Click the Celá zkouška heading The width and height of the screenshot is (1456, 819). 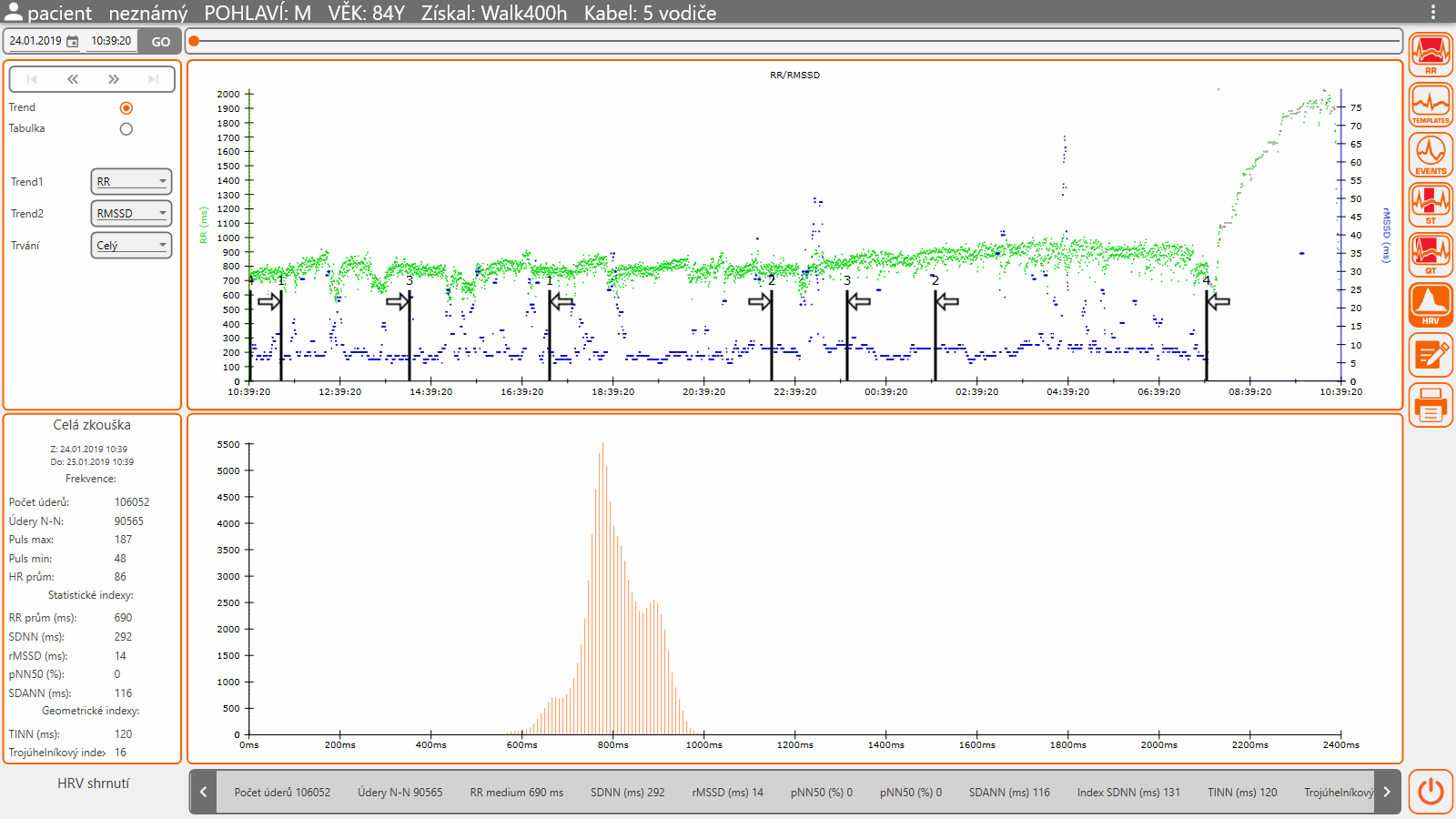(x=92, y=425)
